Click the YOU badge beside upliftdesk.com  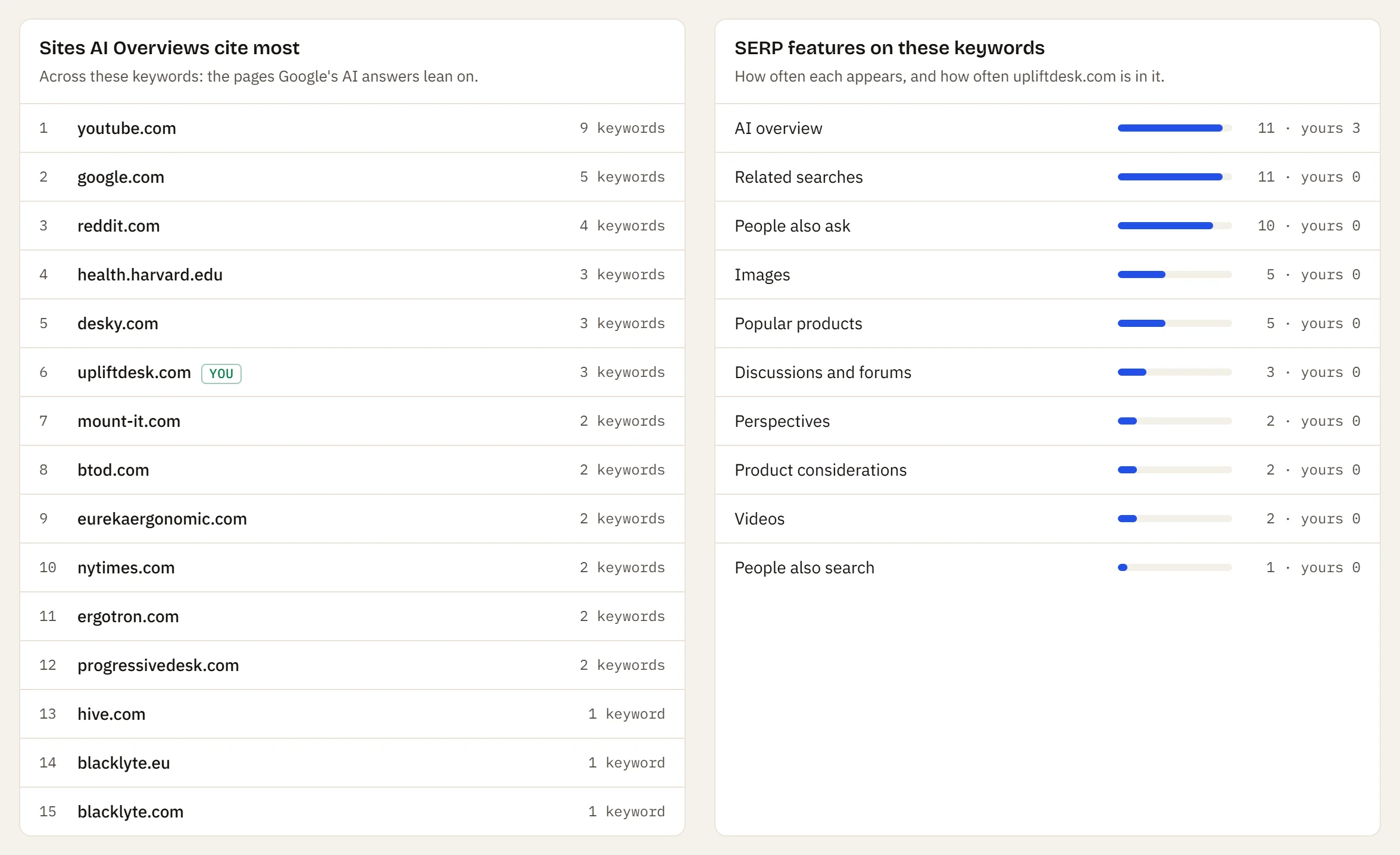[x=221, y=373]
